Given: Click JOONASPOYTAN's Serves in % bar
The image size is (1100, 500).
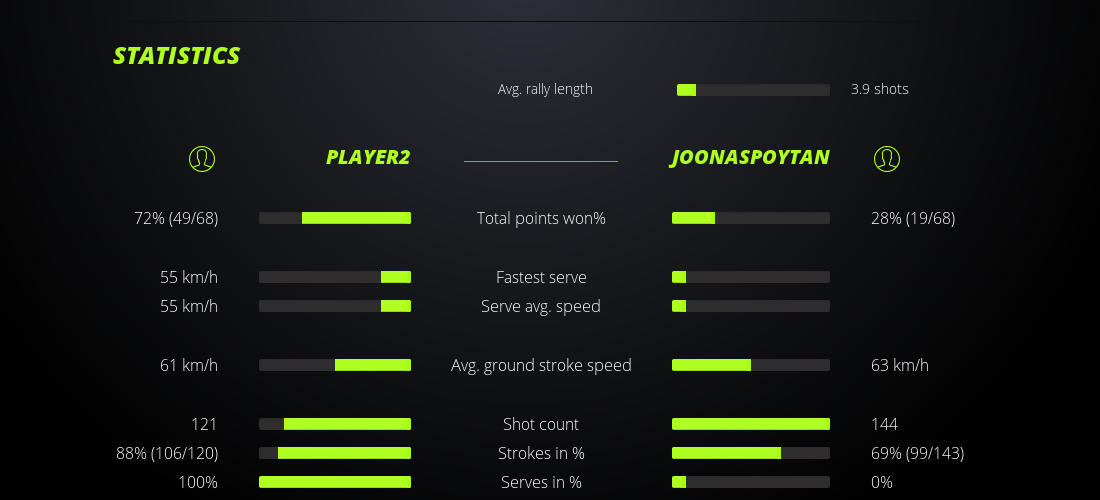Looking at the screenshot, I should [x=751, y=482].
